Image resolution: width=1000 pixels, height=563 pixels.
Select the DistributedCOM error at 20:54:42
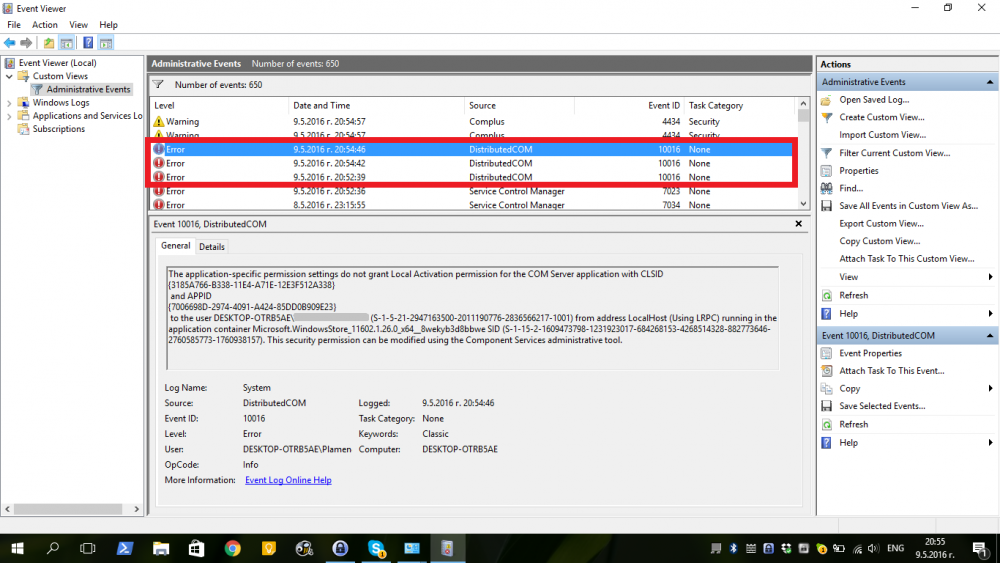click(x=472, y=163)
